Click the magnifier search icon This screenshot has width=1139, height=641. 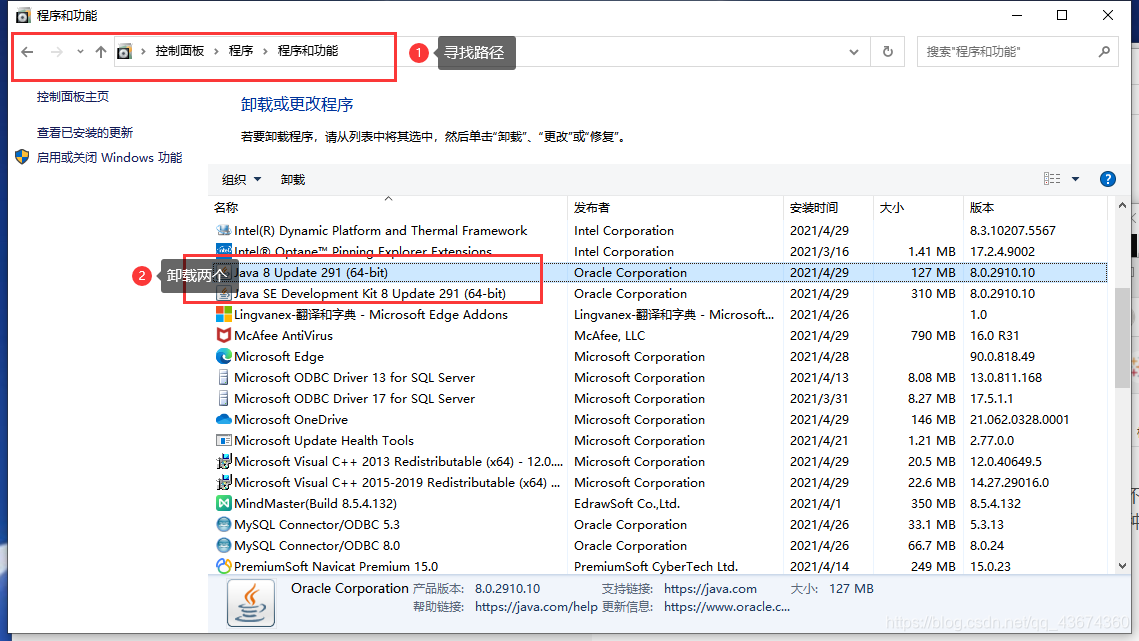(1104, 52)
